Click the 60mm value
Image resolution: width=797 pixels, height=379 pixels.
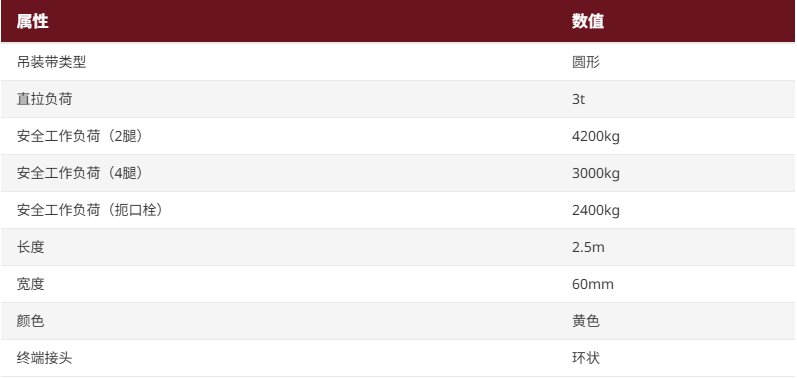pyautogui.click(x=593, y=285)
